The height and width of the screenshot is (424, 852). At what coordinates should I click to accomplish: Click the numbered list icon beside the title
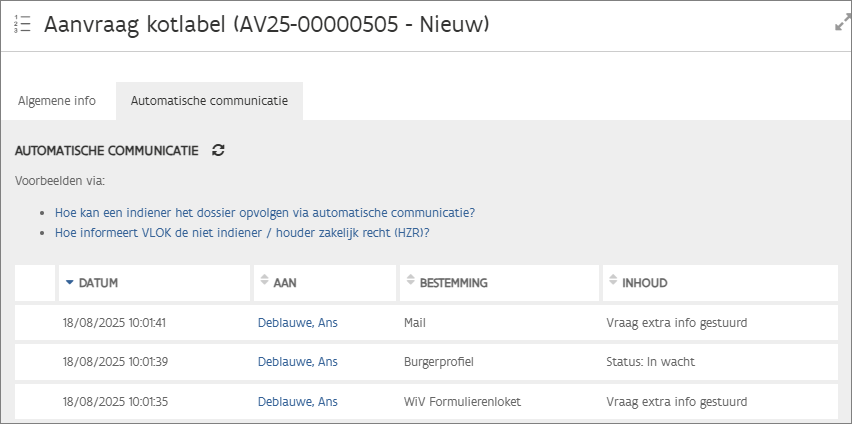pos(23,25)
